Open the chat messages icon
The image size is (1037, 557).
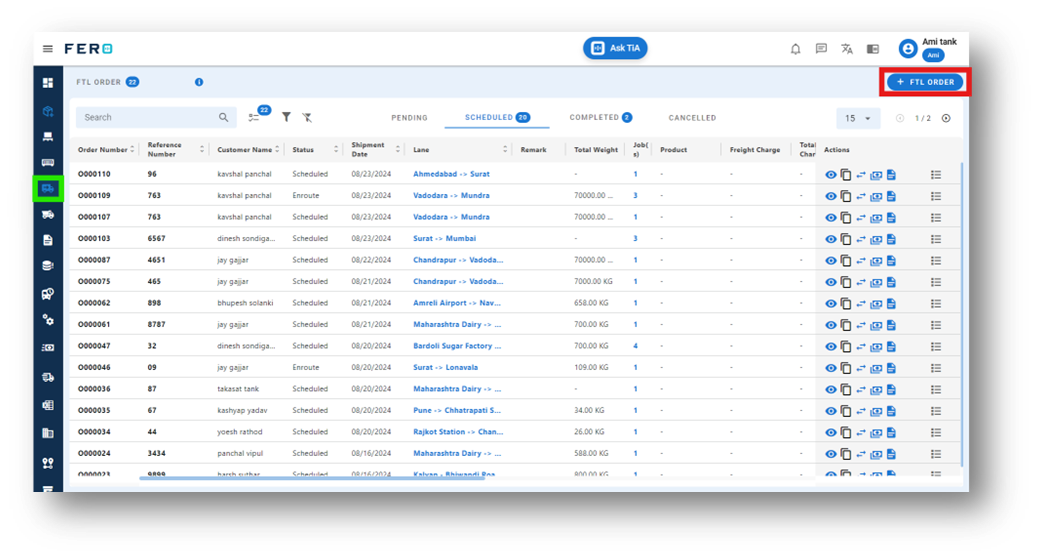coord(821,49)
